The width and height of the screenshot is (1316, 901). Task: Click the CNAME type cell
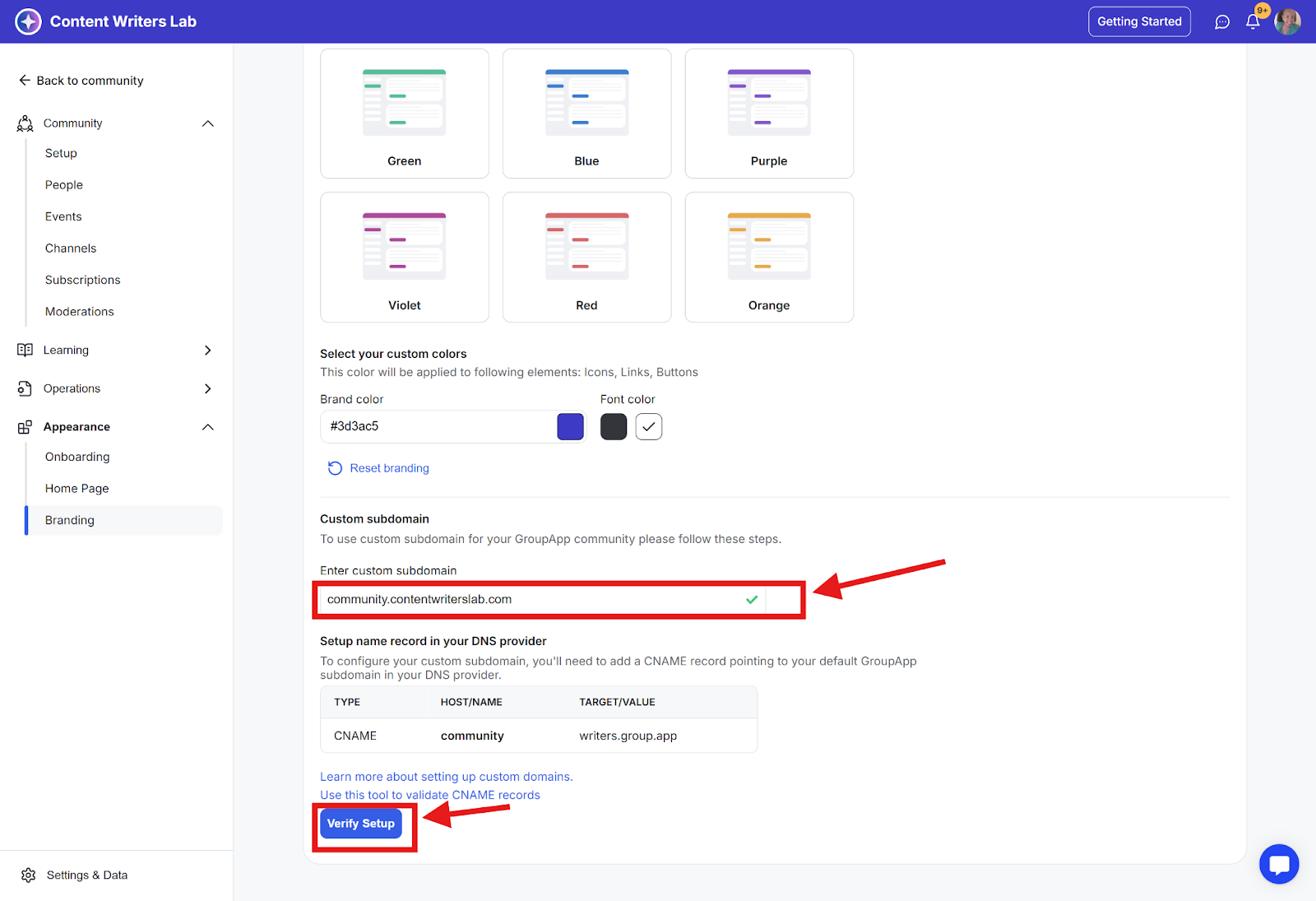pos(355,736)
